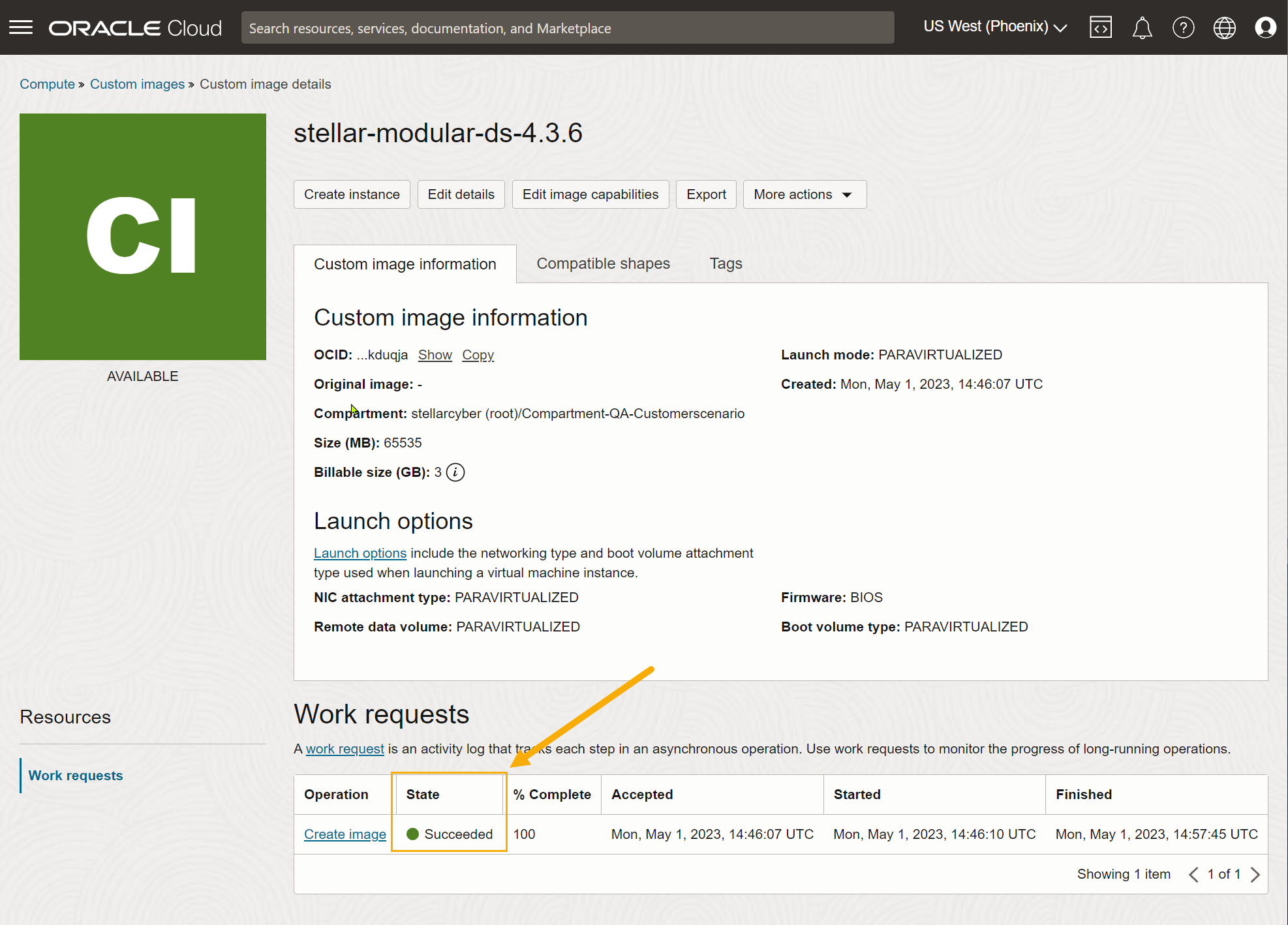This screenshot has width=1288, height=925.
Task: Switch to the Compatible shapes tab
Action: tap(603, 264)
